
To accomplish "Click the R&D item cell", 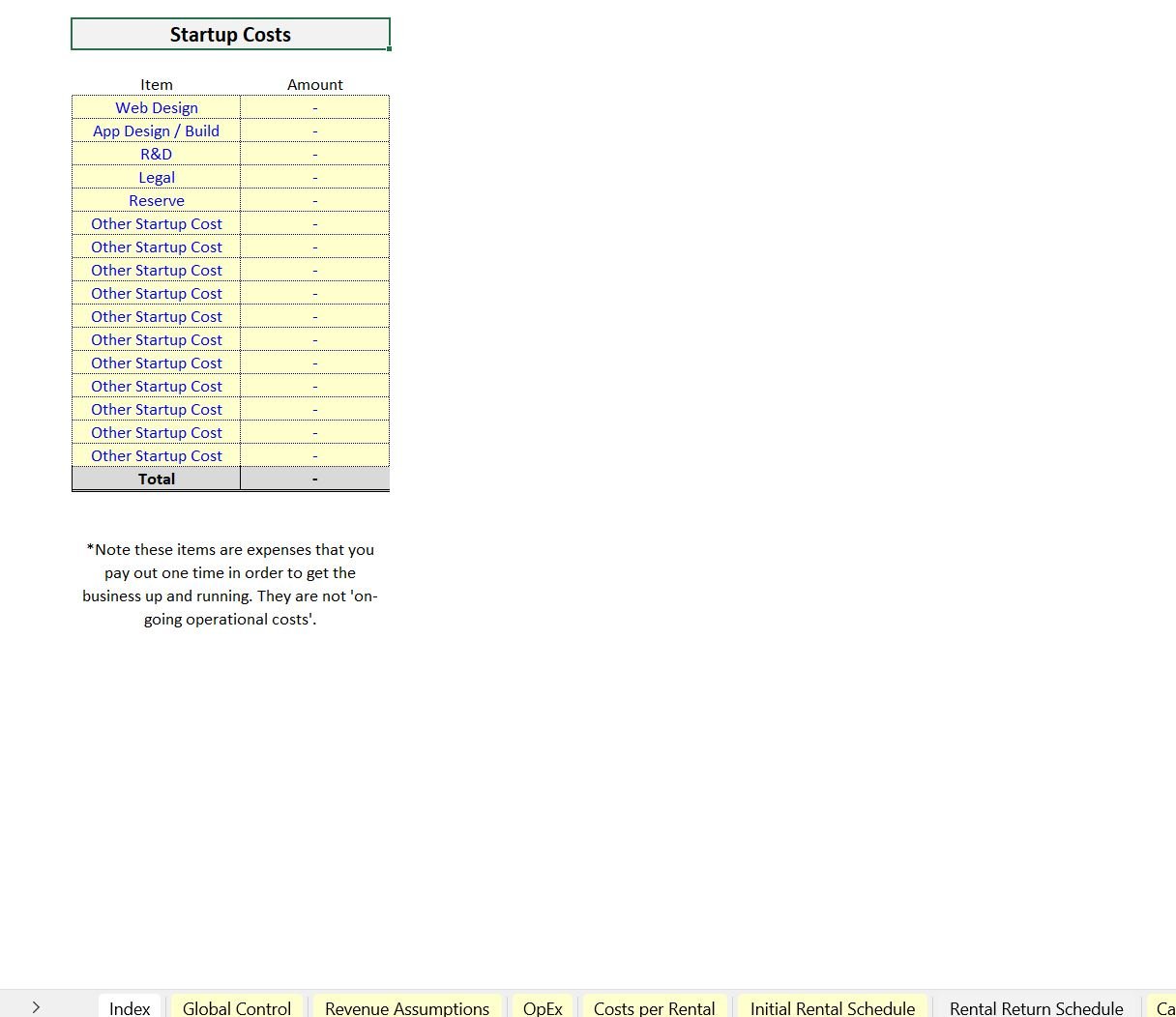I will coord(157,154).
